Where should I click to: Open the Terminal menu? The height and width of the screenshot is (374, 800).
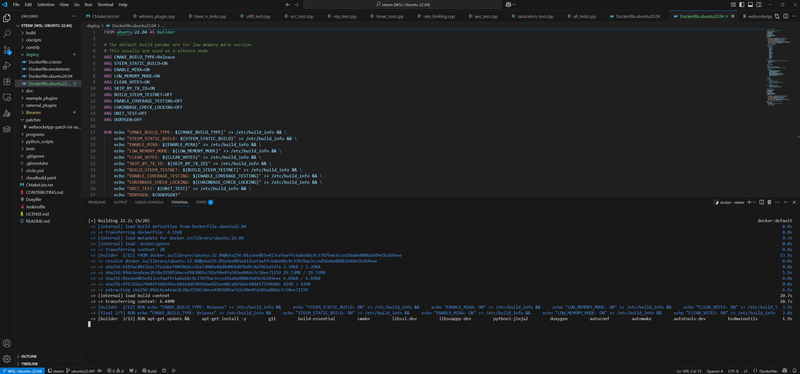point(106,4)
